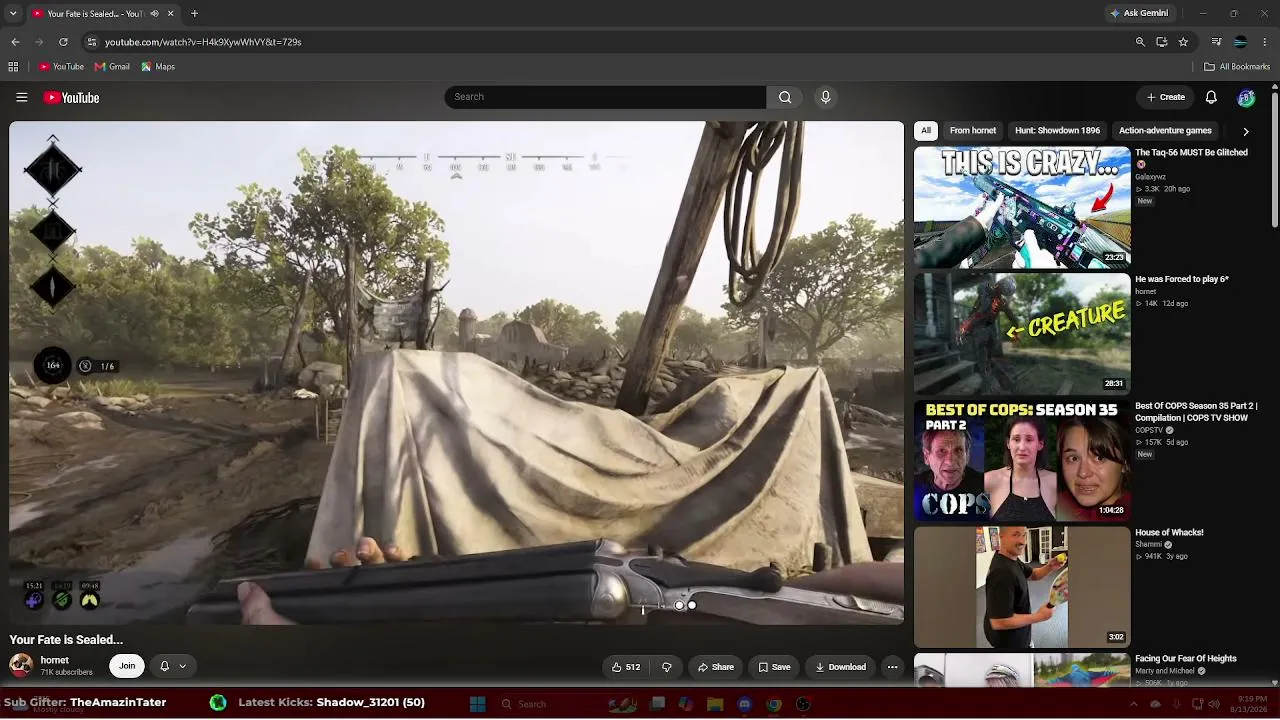The width and height of the screenshot is (1280, 720).
Task: Open the YouTube account avatar menu
Action: [1246, 97]
